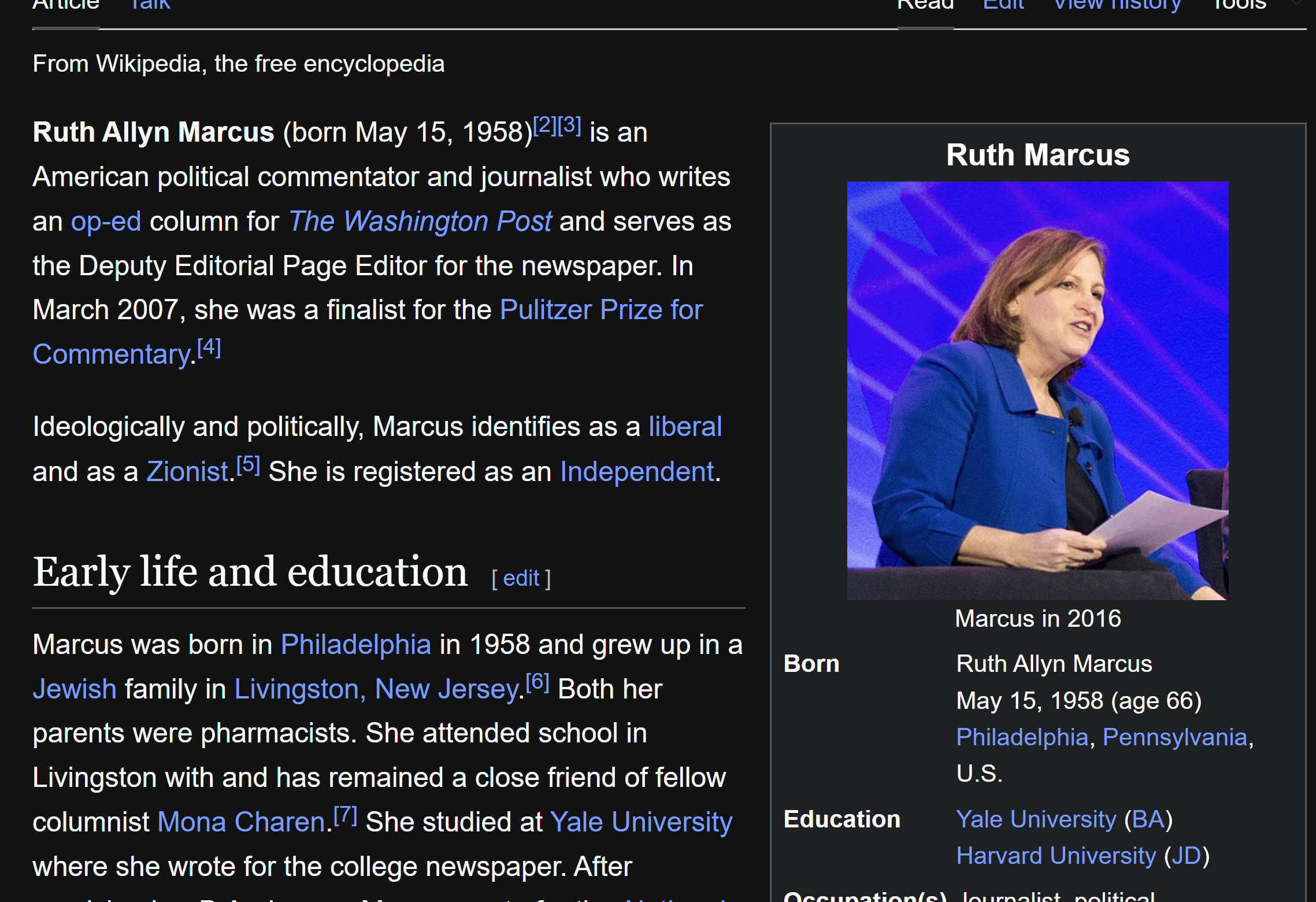Screen dimensions: 1316x902
Task: Open The Washington Post link
Action: coord(420,221)
